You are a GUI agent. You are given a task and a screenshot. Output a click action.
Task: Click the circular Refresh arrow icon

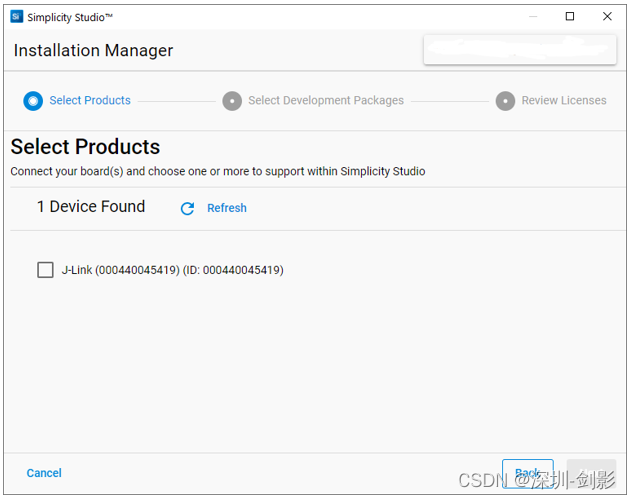[187, 208]
